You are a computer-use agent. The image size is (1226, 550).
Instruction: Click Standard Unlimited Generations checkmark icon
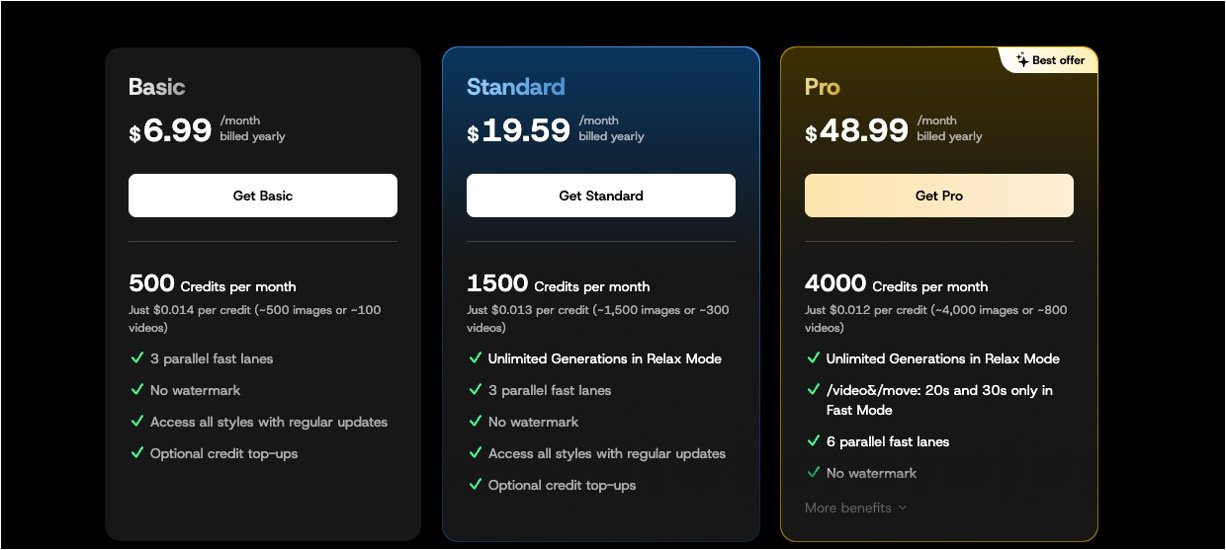pyautogui.click(x=475, y=358)
